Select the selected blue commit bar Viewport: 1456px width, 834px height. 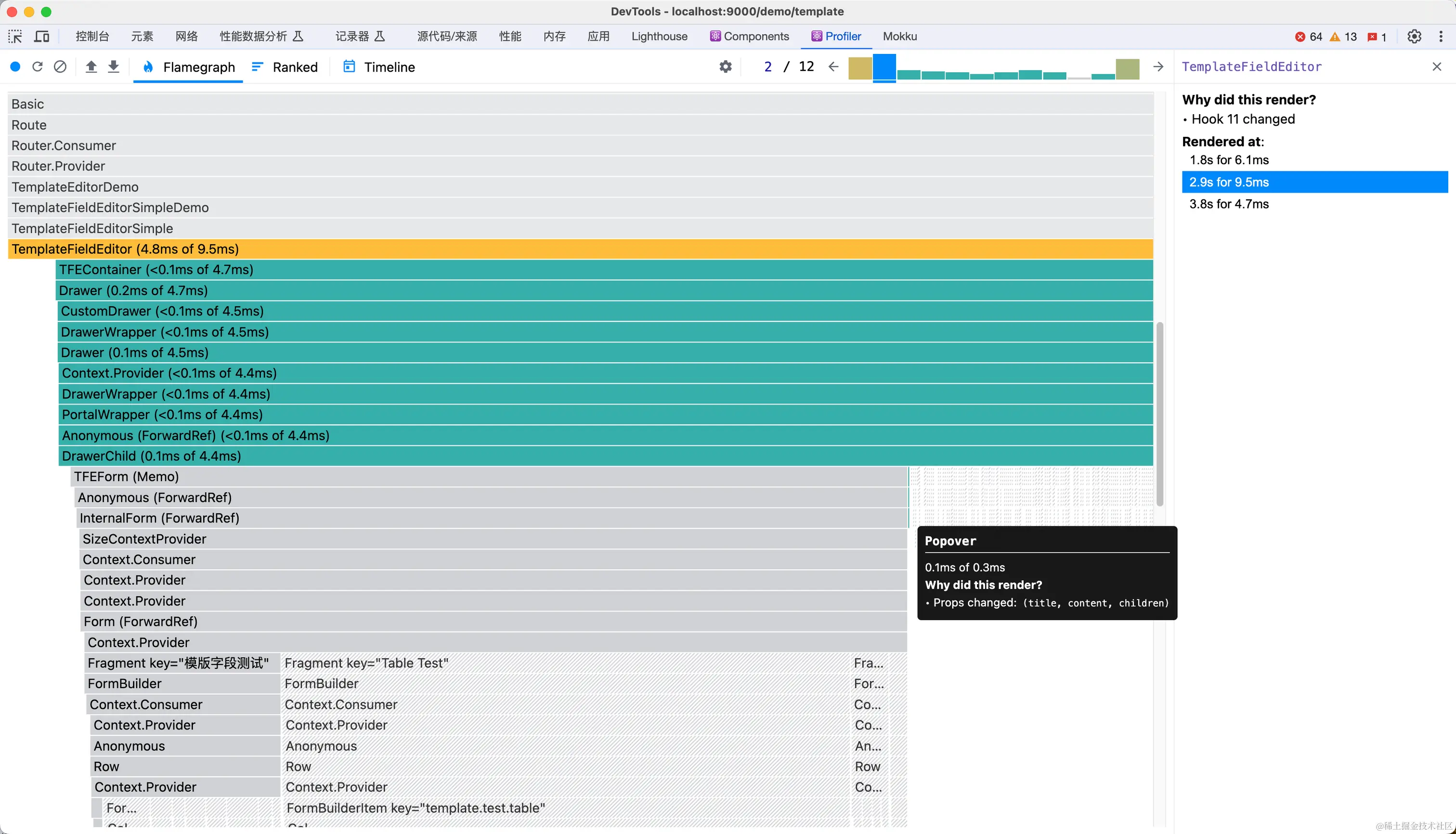(x=884, y=67)
